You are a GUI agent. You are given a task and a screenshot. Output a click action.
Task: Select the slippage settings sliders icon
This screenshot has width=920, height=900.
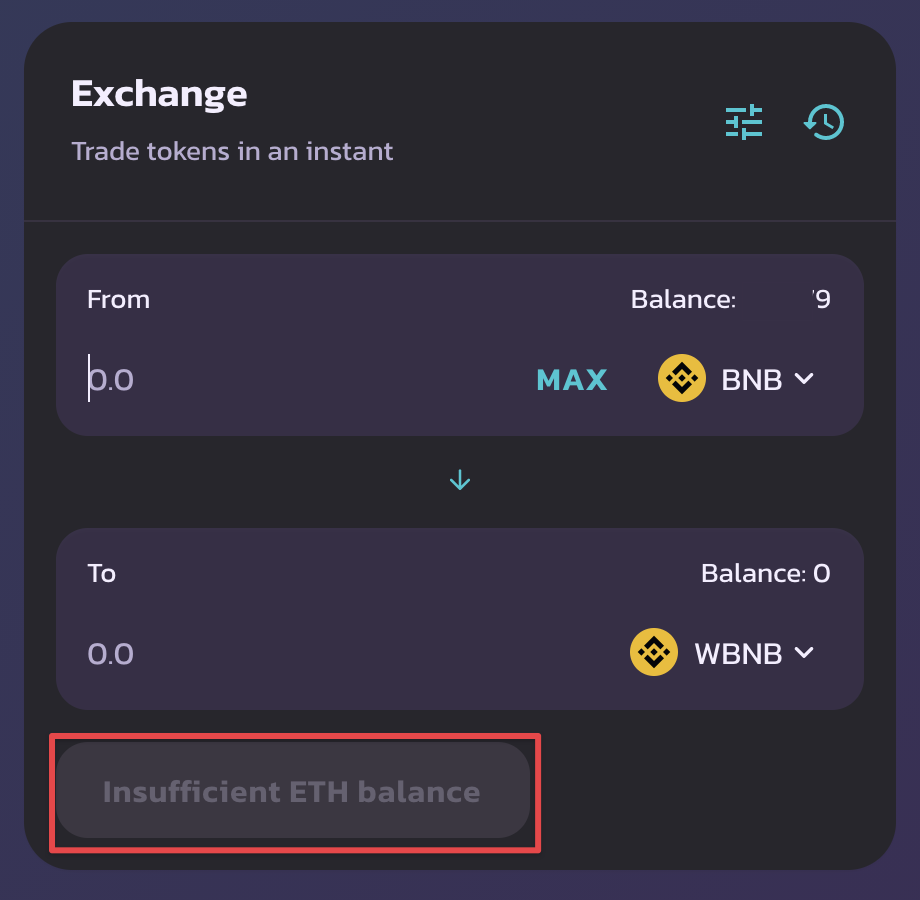(743, 121)
